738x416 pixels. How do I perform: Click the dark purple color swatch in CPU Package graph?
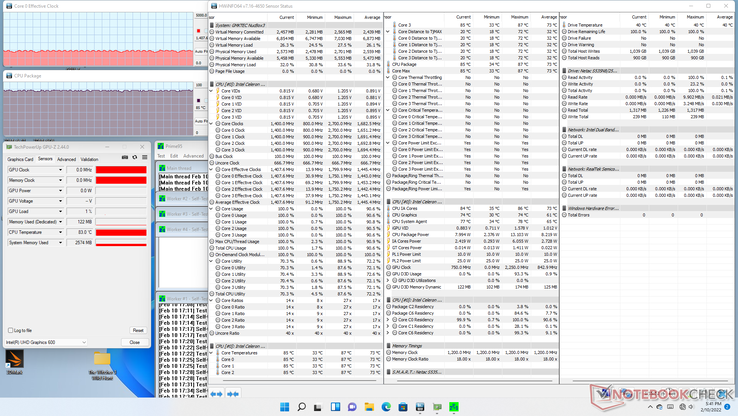click(198, 100)
